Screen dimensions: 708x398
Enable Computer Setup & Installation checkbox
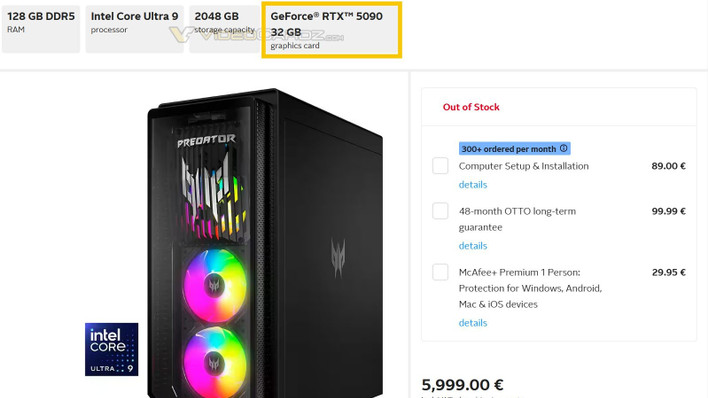click(x=440, y=166)
